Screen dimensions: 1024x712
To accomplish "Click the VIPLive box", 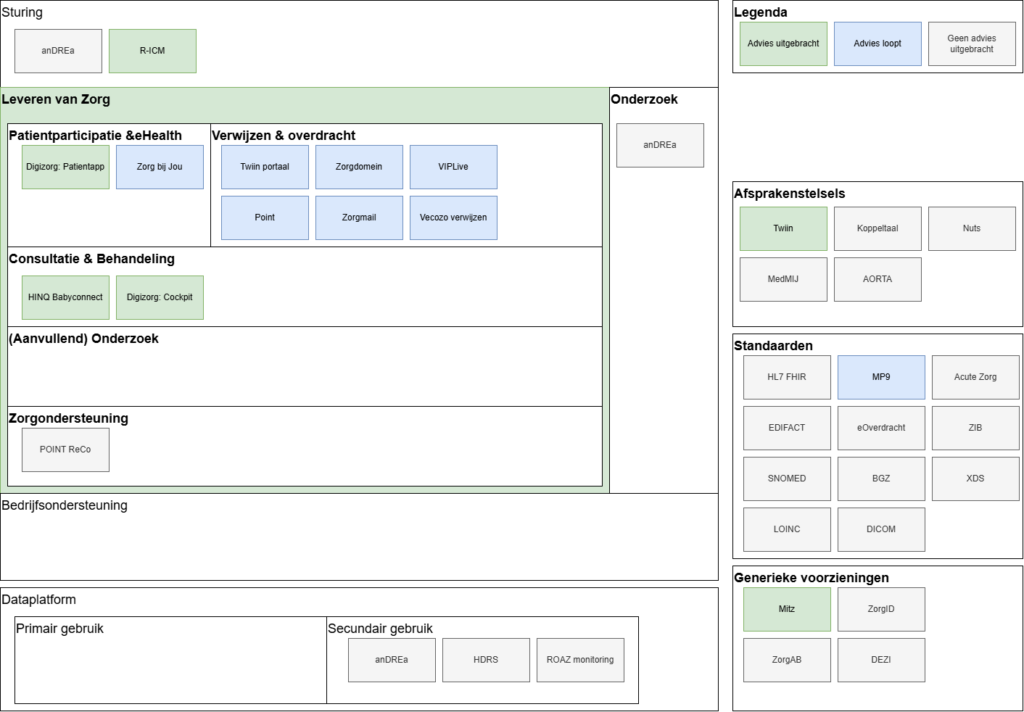I will click(x=453, y=167).
